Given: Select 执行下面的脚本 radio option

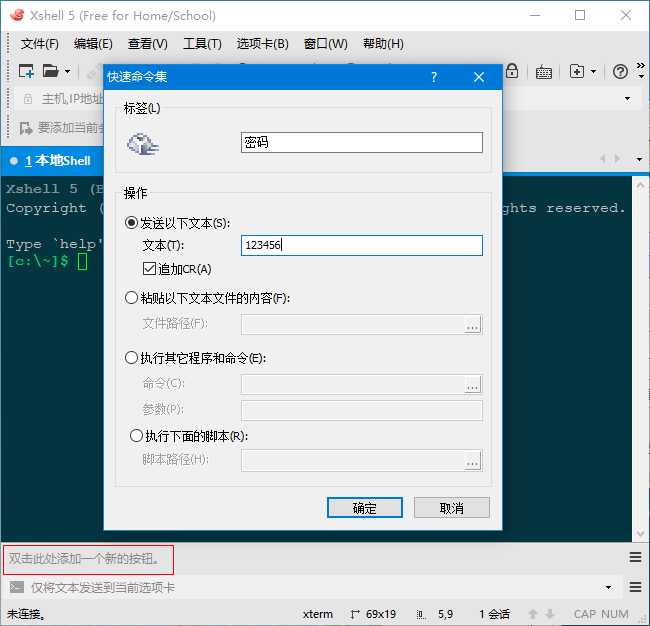Looking at the screenshot, I should [136, 436].
